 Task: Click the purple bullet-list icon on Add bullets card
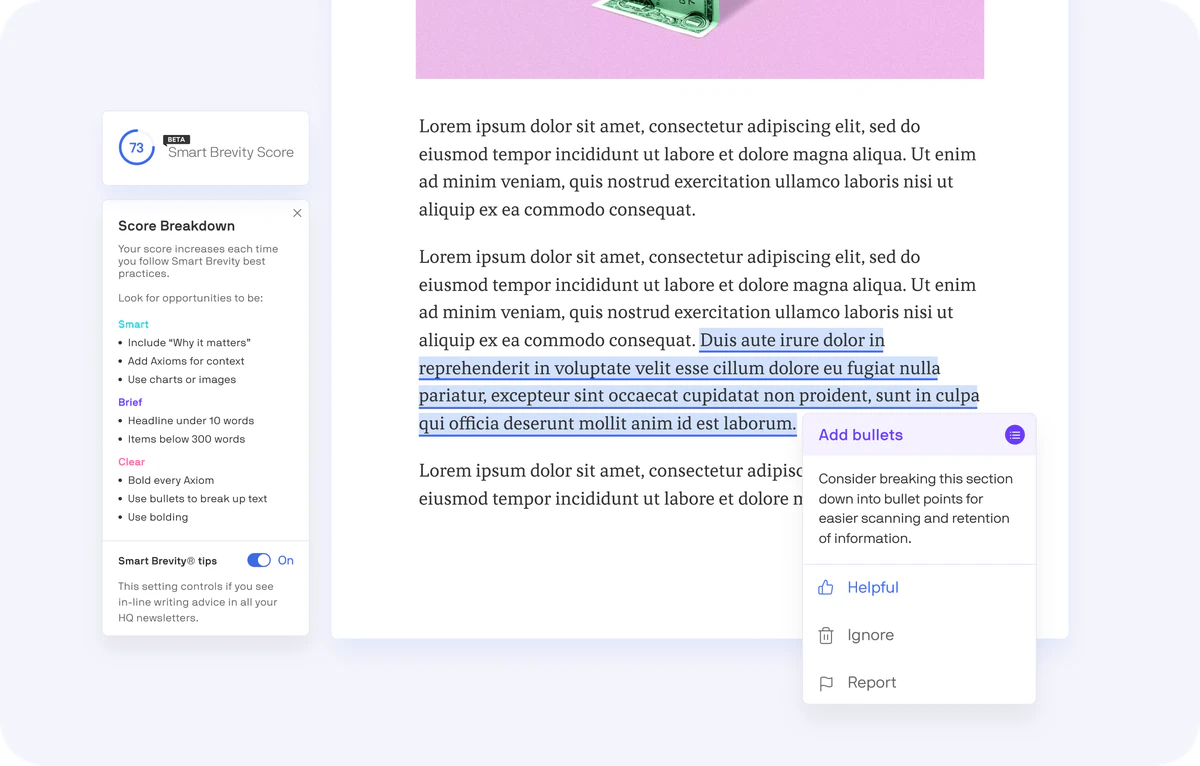click(1014, 435)
